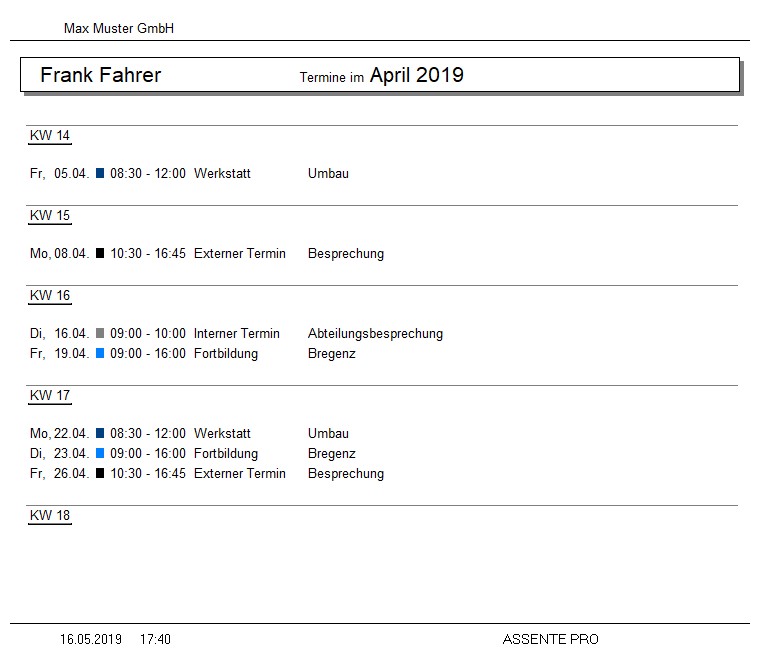This screenshot has height=663, width=780.
Task: Click the light blue square for 19.04. Fortbildung
Action: 100,353
